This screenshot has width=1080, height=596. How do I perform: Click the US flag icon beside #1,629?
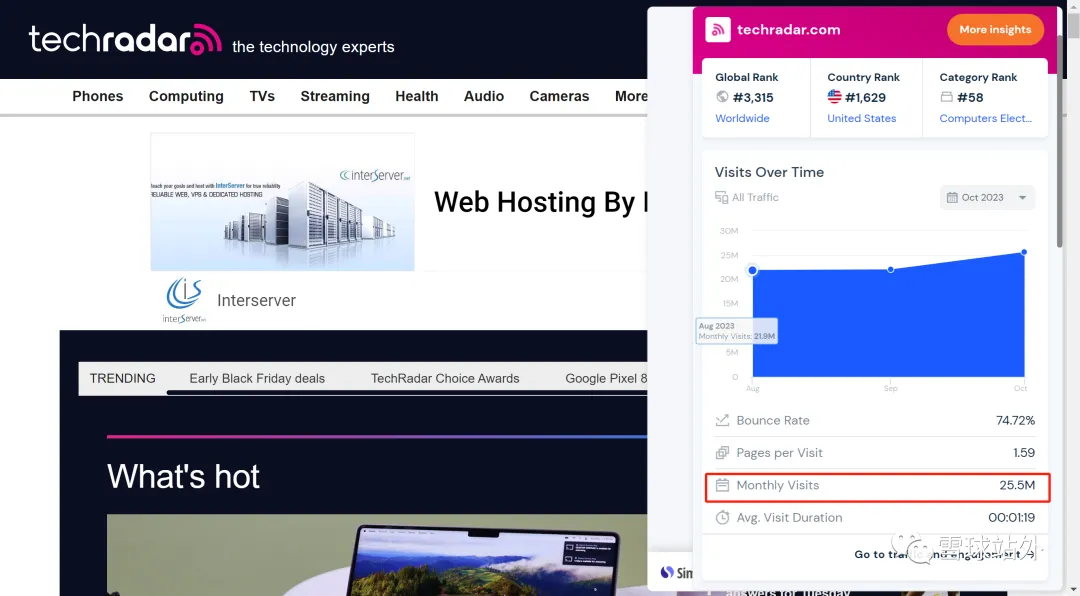(834, 96)
